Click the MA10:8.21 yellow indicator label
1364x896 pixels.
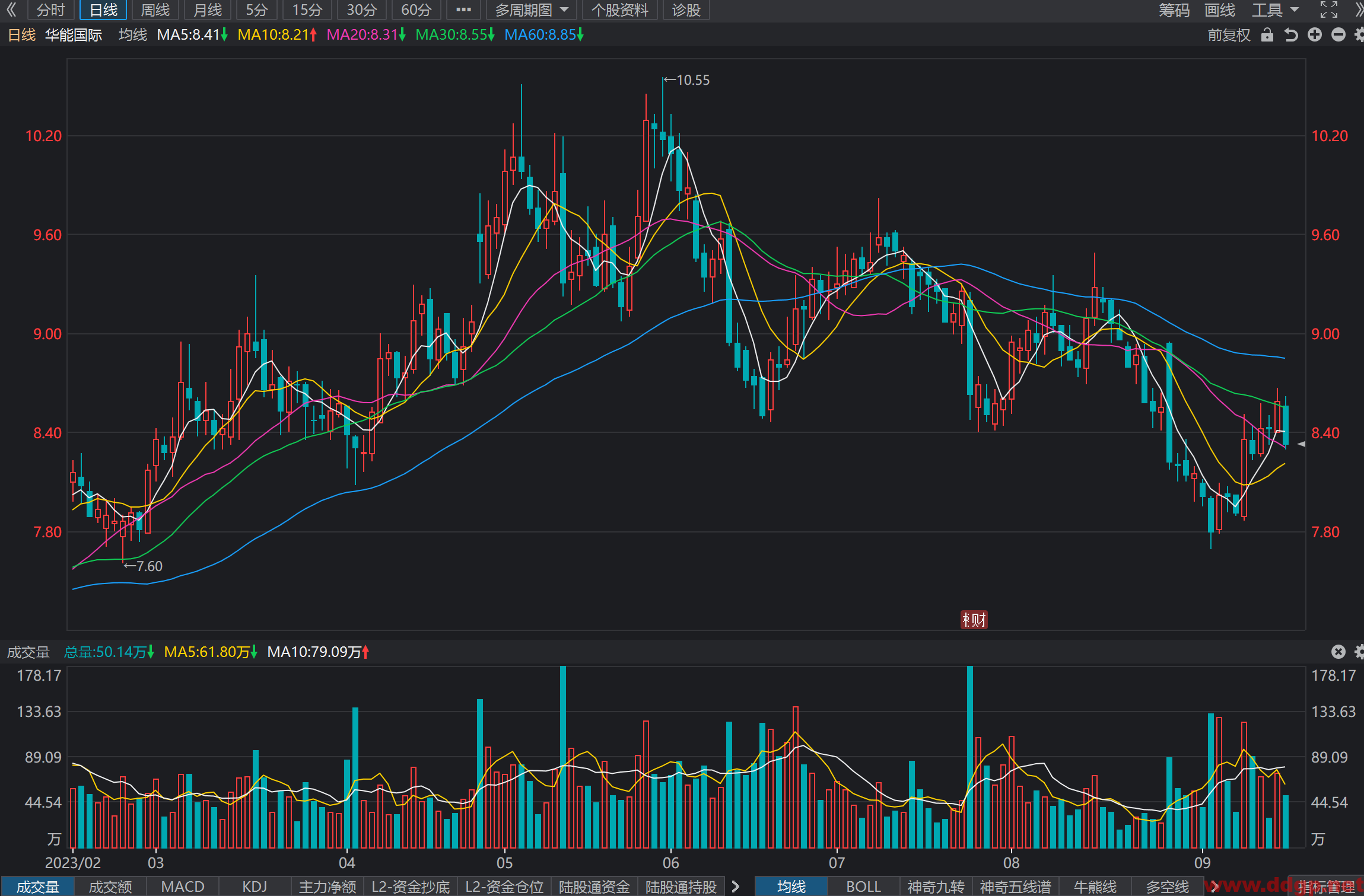(x=277, y=35)
